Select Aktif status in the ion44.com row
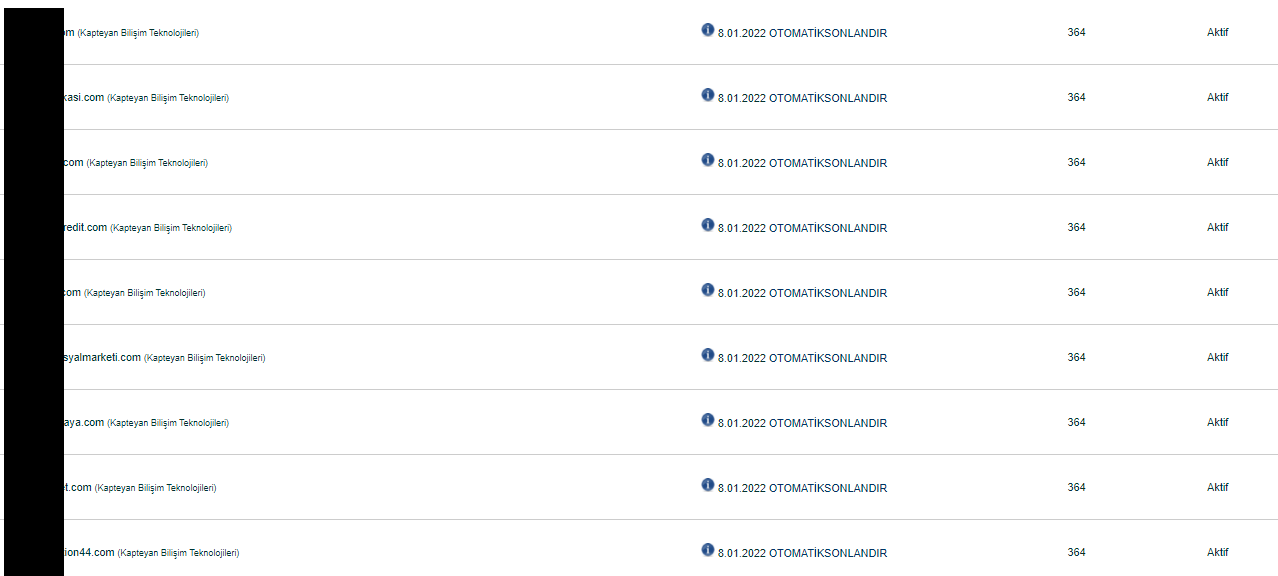Screen dimensions: 1278x576 (x=1217, y=552)
